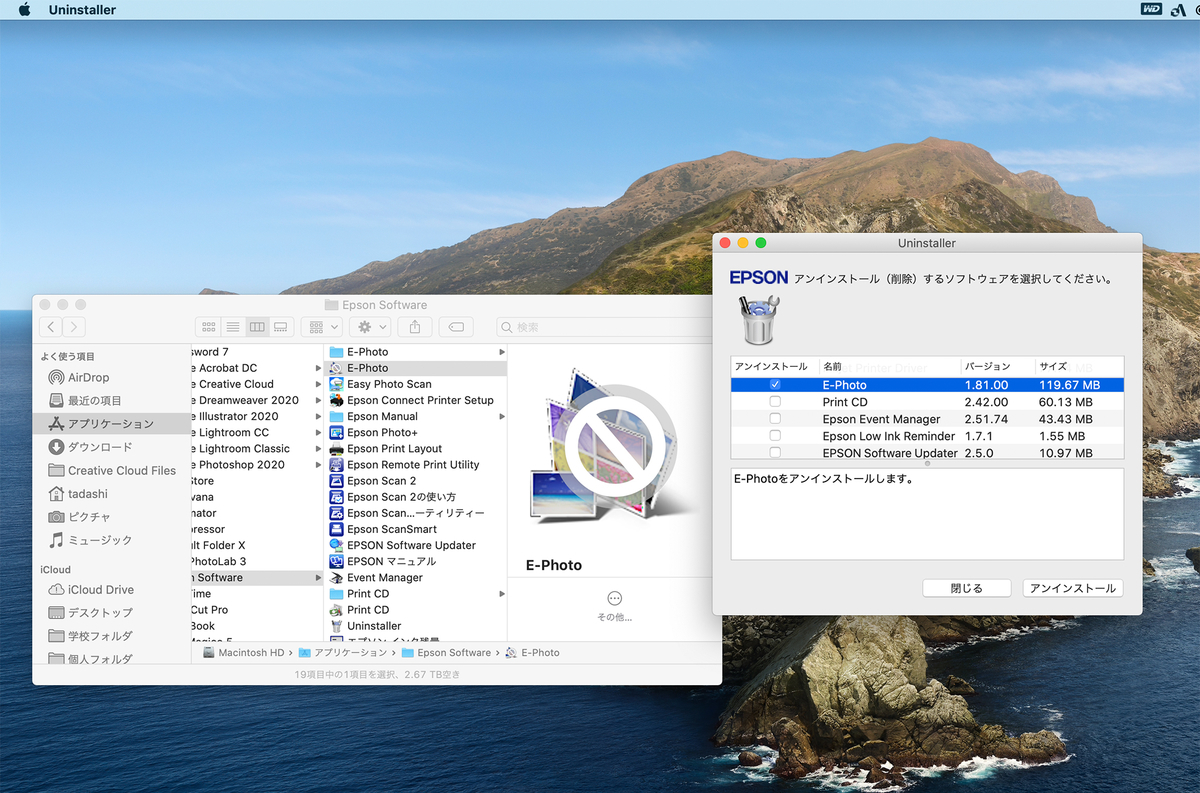Switch Finder to gallery view

(280, 327)
